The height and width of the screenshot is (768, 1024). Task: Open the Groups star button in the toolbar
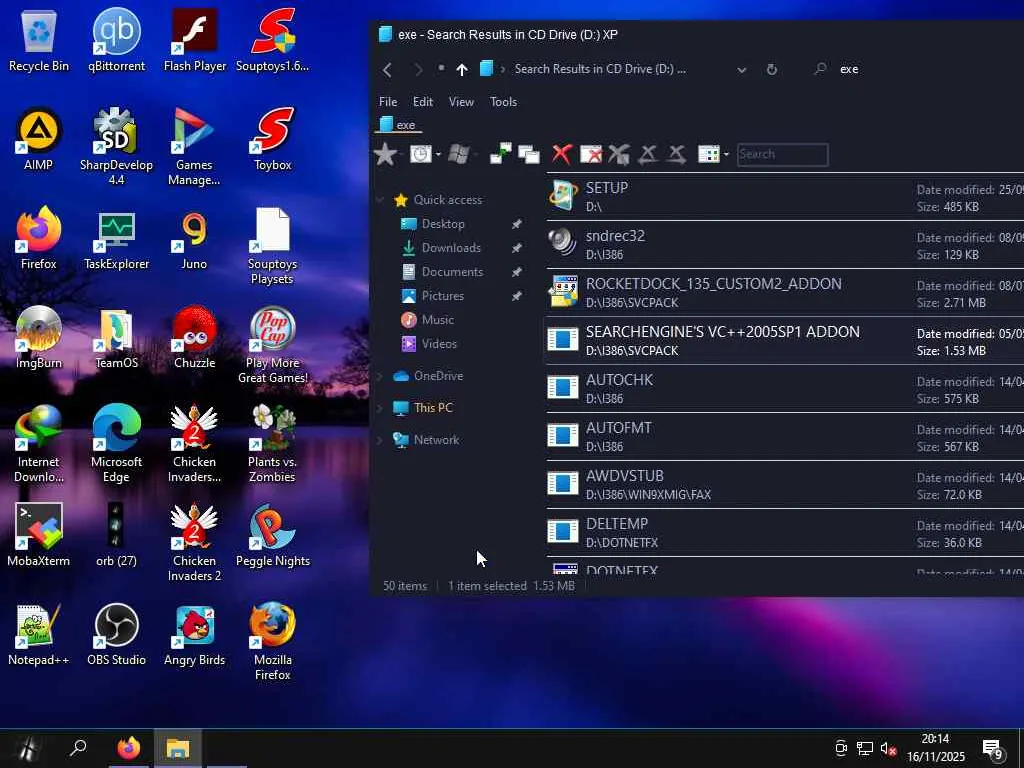(385, 154)
